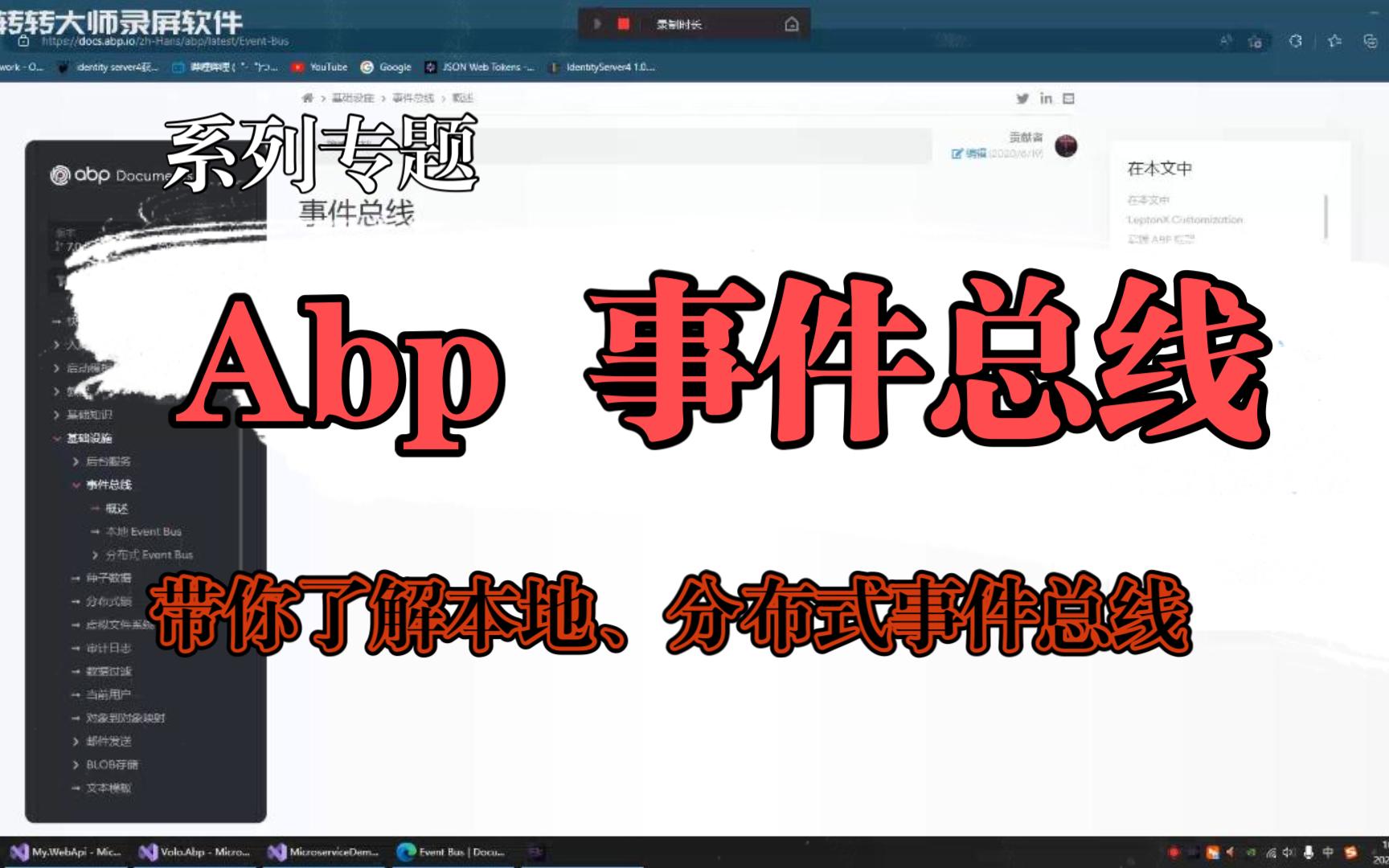Click the 事件总线 breadcrumb link

click(413, 98)
